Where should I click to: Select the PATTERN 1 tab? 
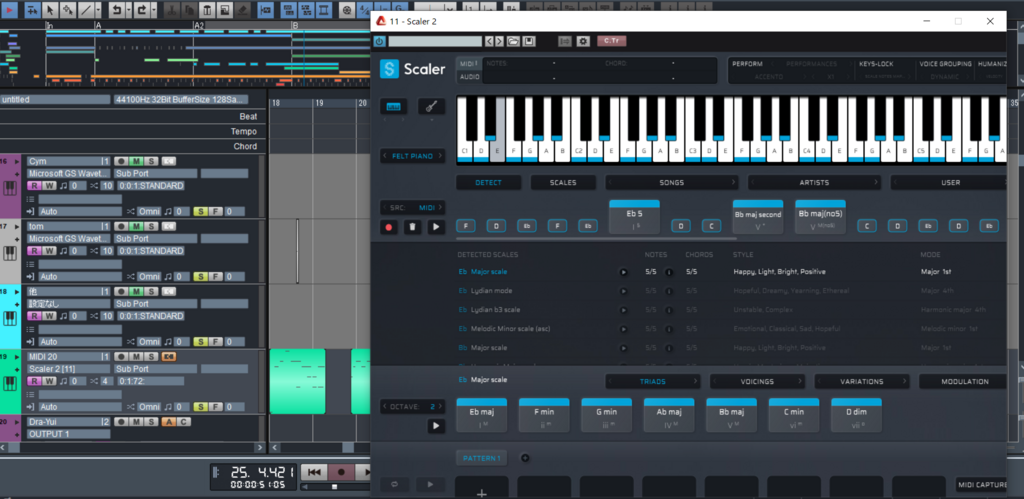[x=481, y=459]
